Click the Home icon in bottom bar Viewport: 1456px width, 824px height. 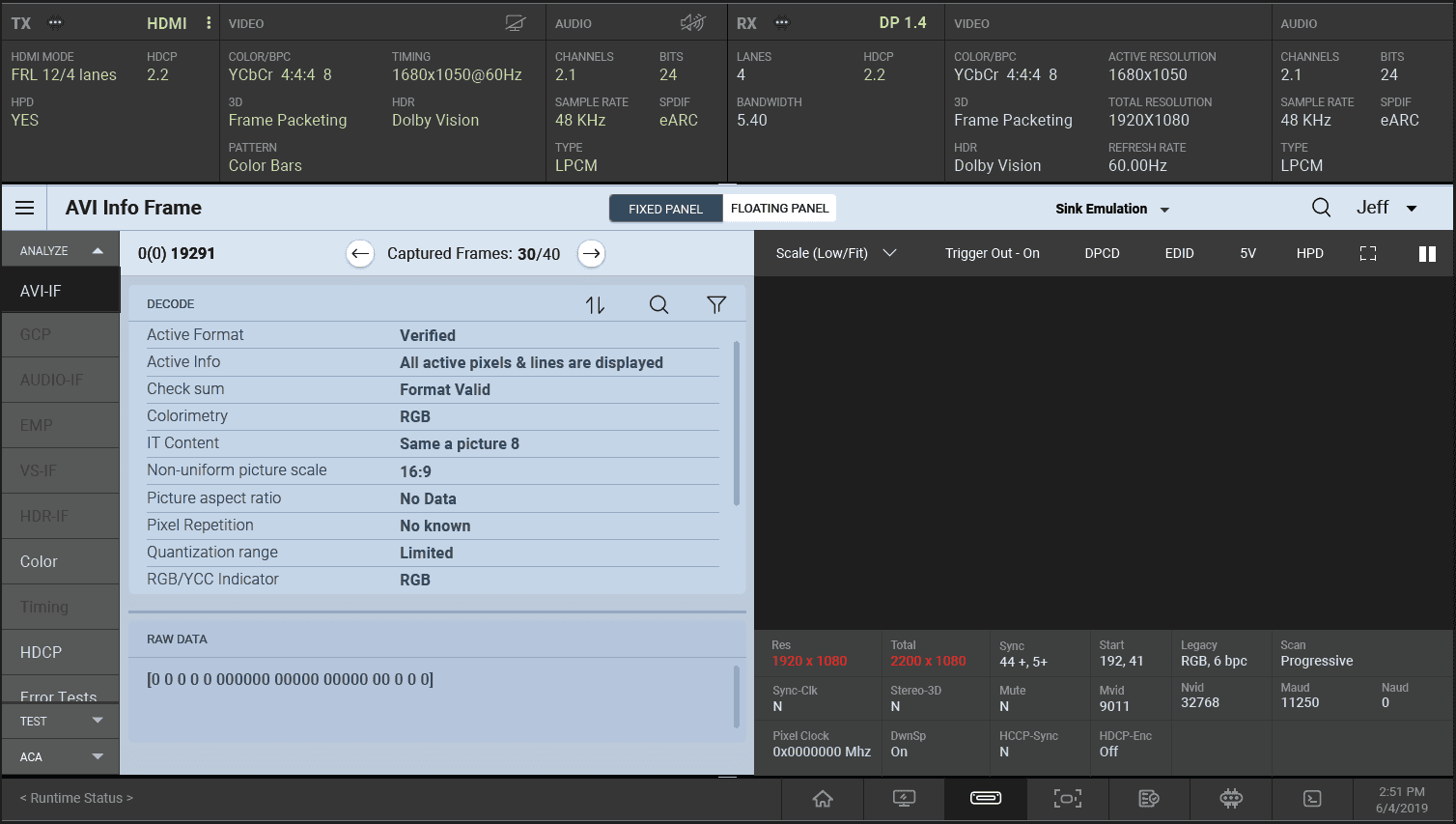tap(823, 798)
